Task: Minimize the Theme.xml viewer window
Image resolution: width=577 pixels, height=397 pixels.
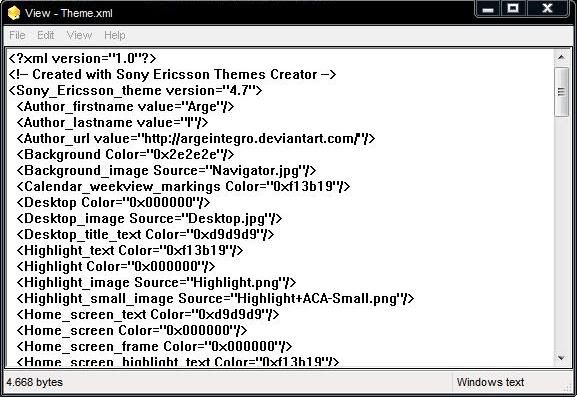Action: coord(488,9)
